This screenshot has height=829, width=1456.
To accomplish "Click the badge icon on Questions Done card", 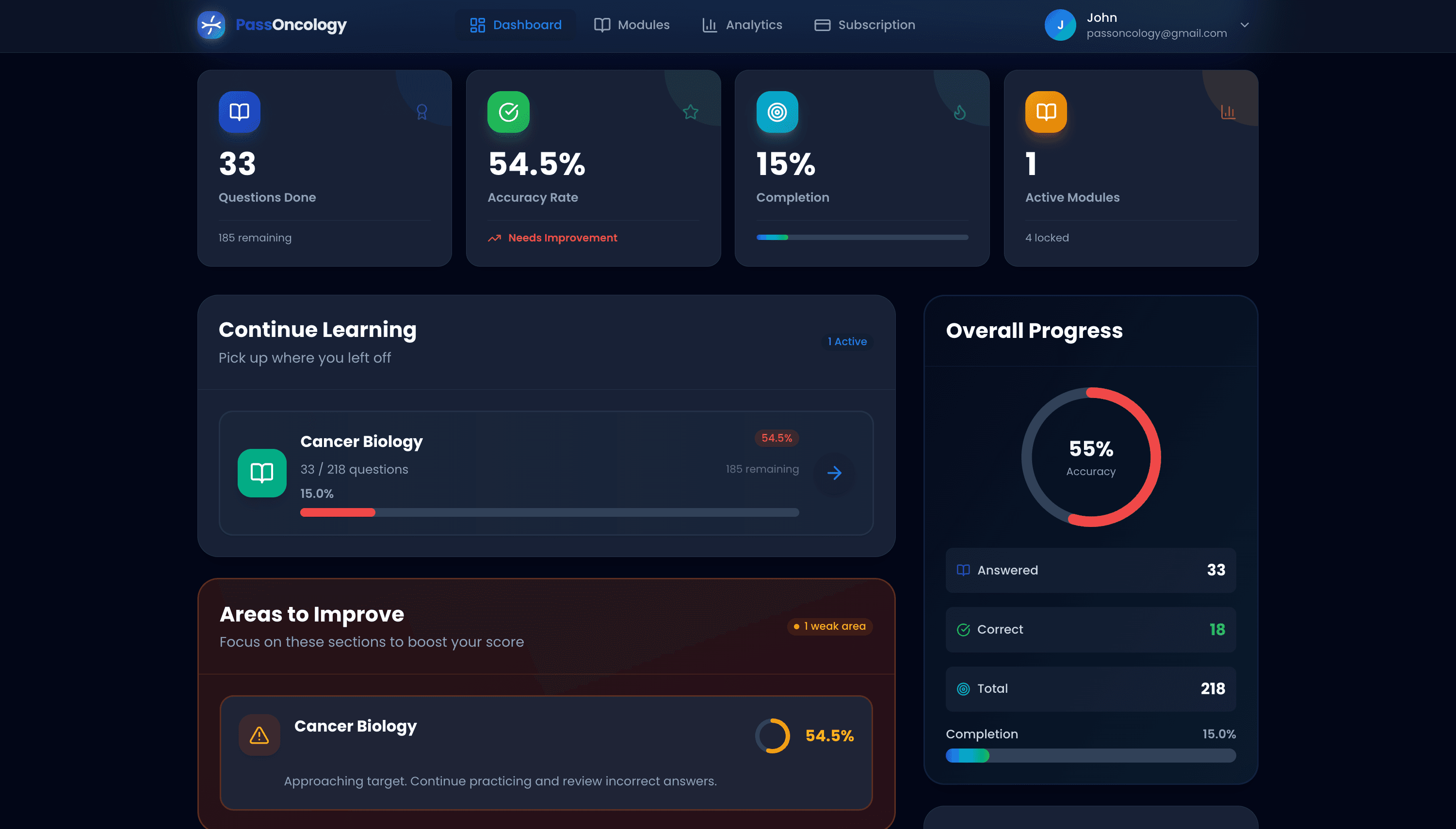I will coord(421,112).
